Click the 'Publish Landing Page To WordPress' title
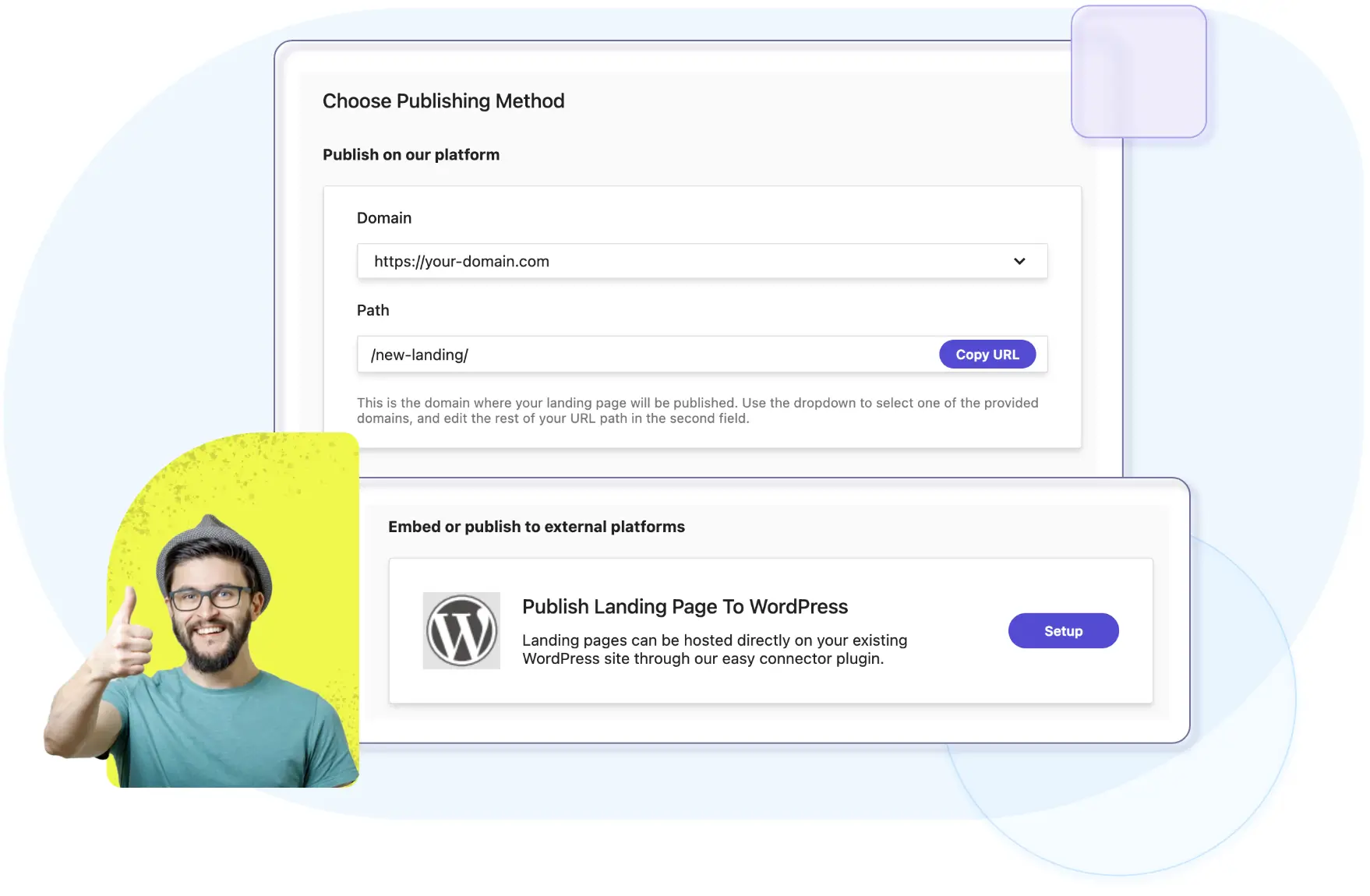 tap(685, 606)
